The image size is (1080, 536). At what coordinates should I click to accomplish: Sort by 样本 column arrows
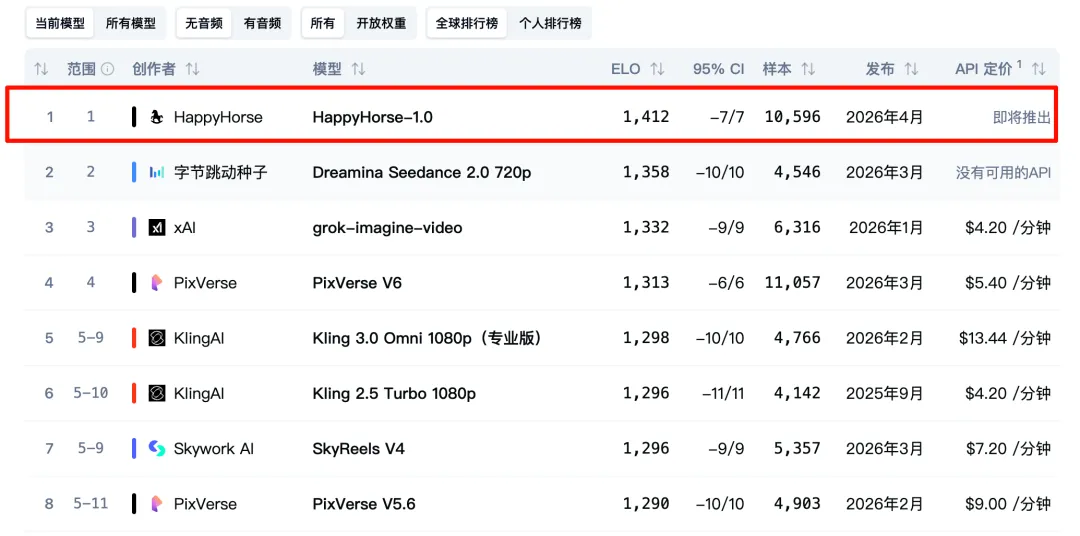click(x=809, y=69)
